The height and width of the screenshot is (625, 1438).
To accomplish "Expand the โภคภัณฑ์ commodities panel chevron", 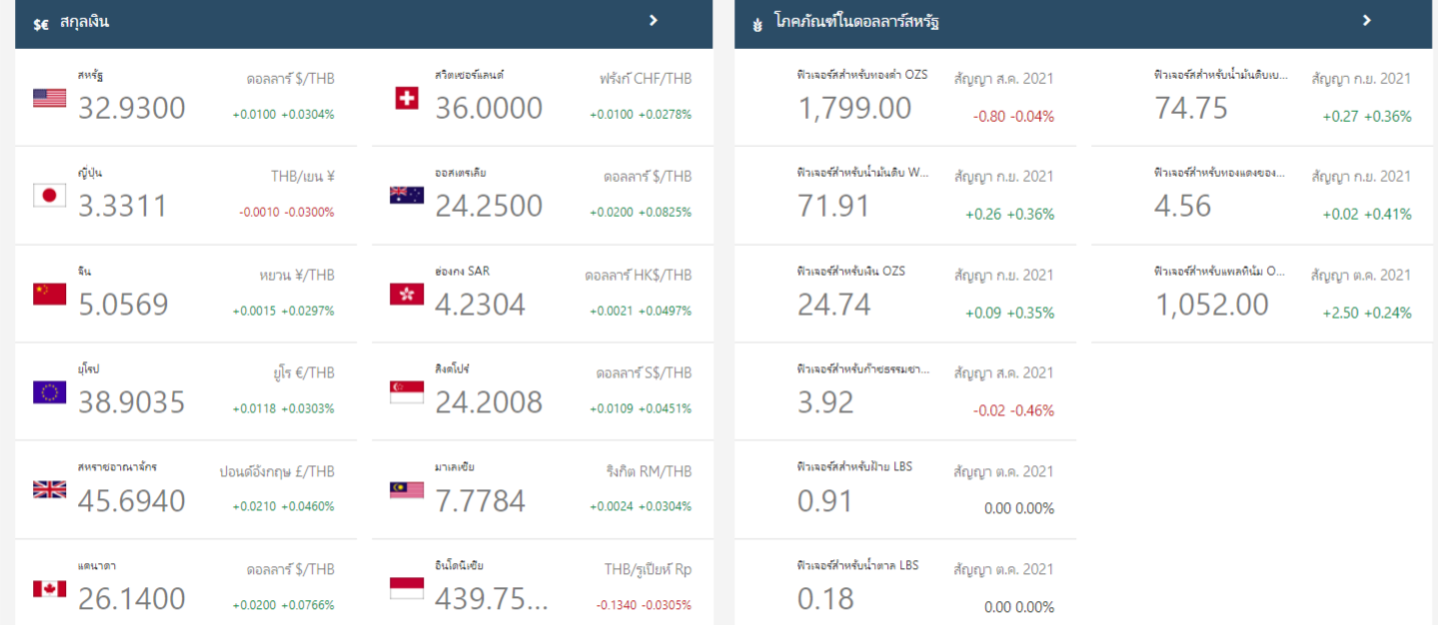I will [1367, 20].
